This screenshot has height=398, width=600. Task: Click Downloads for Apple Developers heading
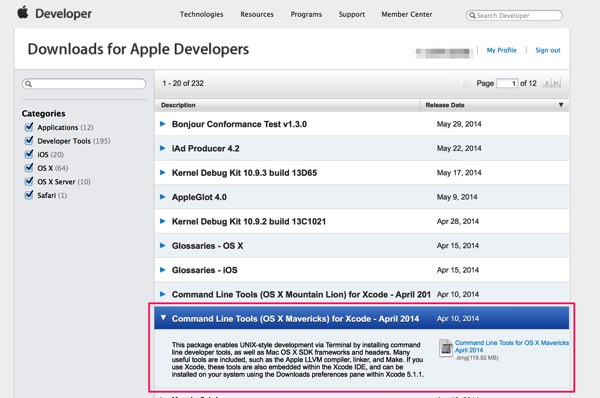point(138,49)
